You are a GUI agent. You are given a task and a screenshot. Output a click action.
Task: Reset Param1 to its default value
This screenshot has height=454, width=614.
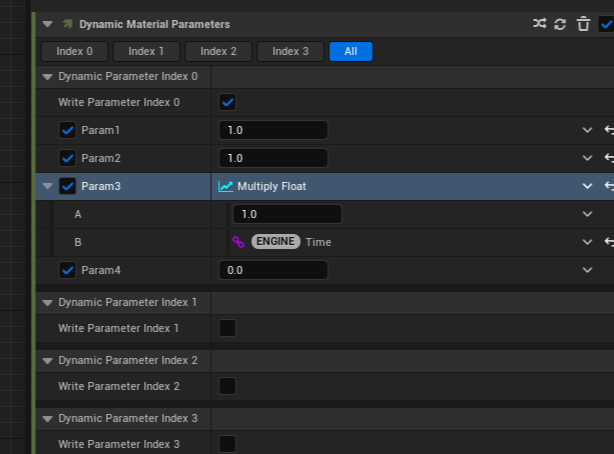pos(608,130)
